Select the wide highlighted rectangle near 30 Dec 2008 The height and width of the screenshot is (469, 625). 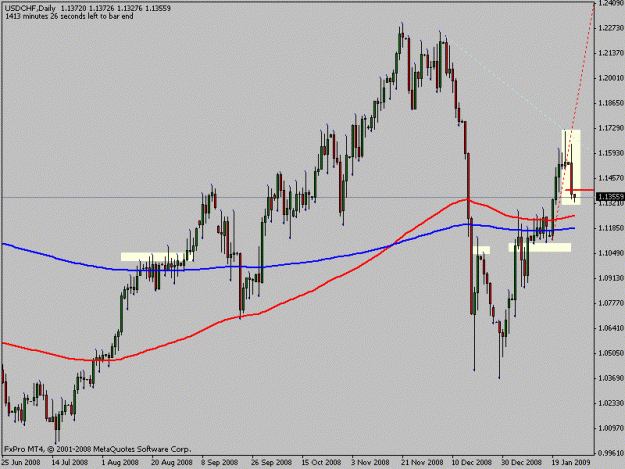[x=540, y=247]
